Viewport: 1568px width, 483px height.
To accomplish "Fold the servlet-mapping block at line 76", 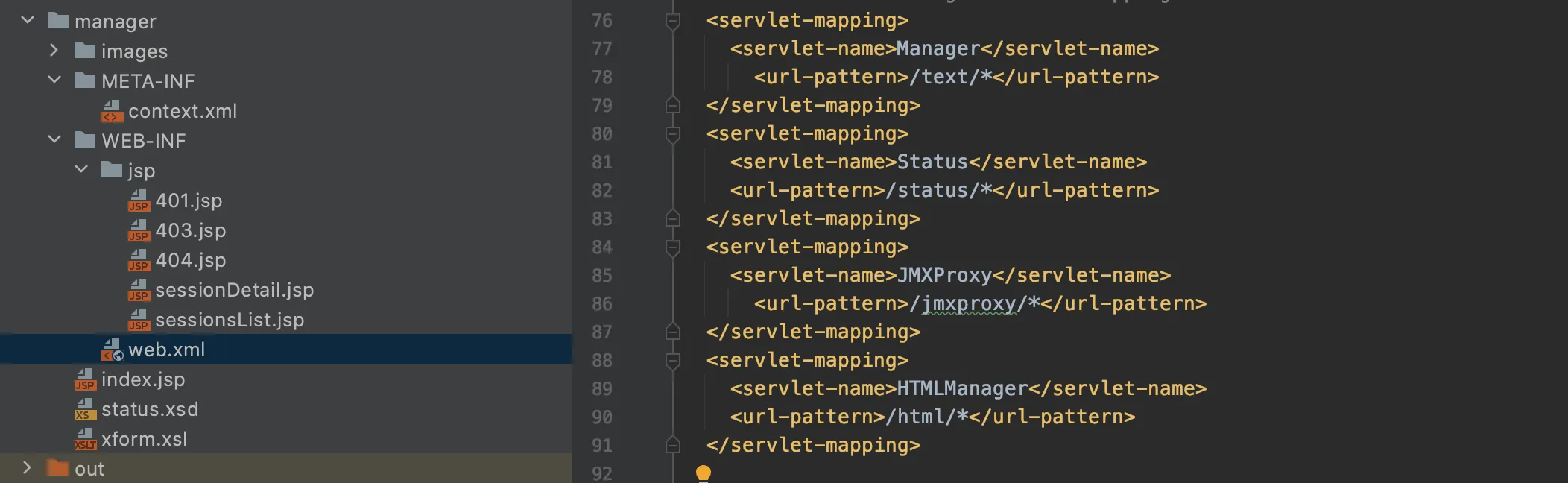I will (672, 21).
